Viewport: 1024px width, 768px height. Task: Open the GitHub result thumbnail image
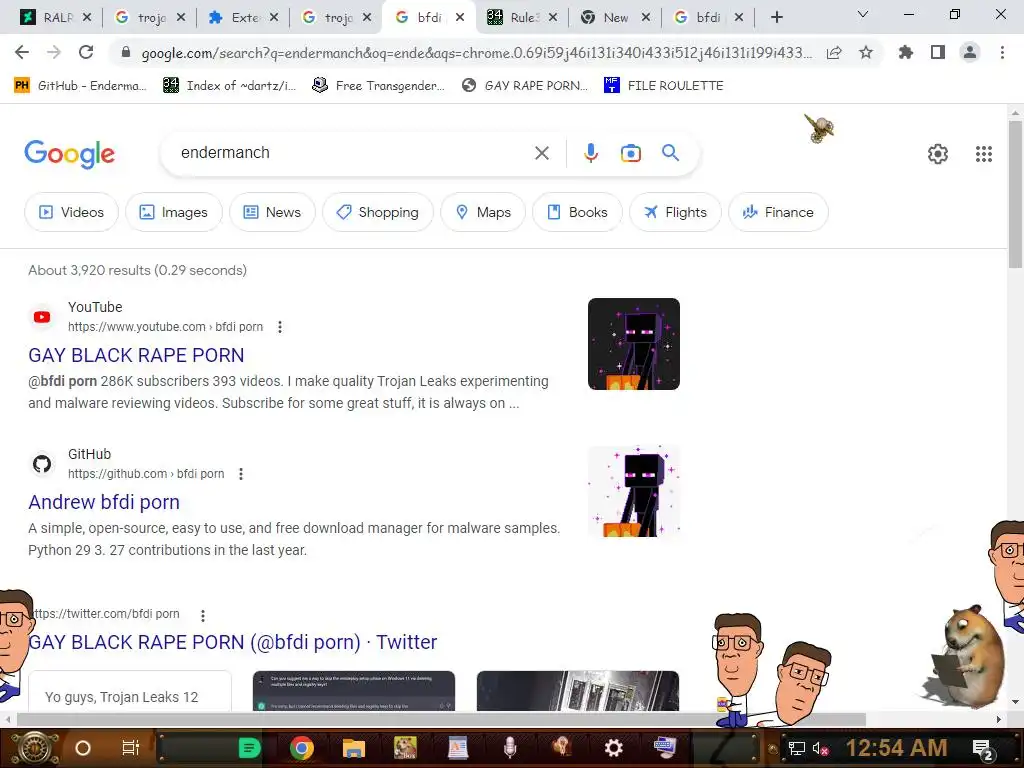633,491
